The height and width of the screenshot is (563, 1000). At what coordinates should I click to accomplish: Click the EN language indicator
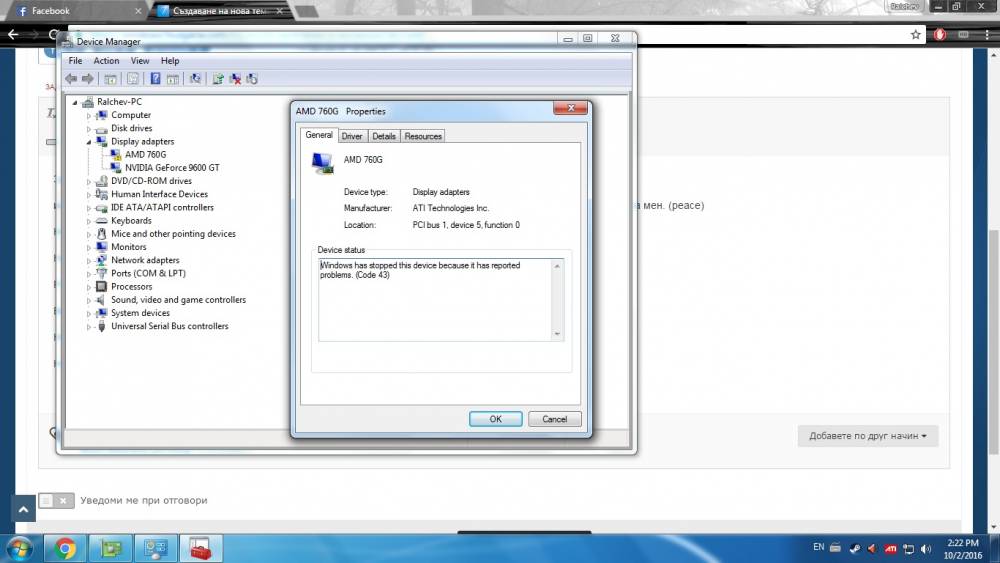818,547
